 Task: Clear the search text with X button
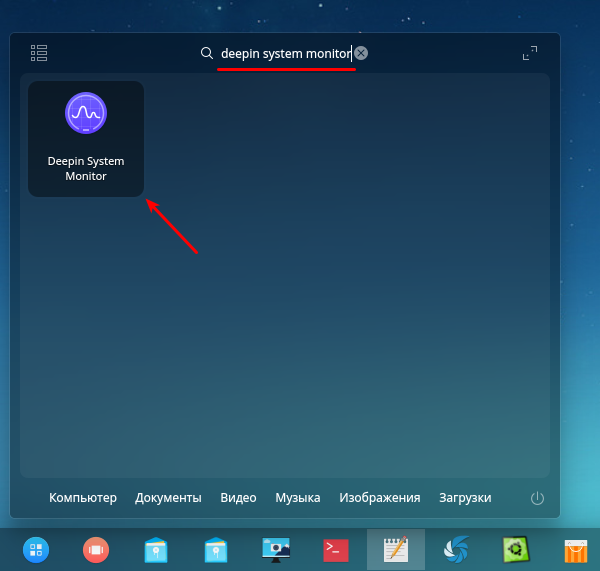[x=361, y=53]
